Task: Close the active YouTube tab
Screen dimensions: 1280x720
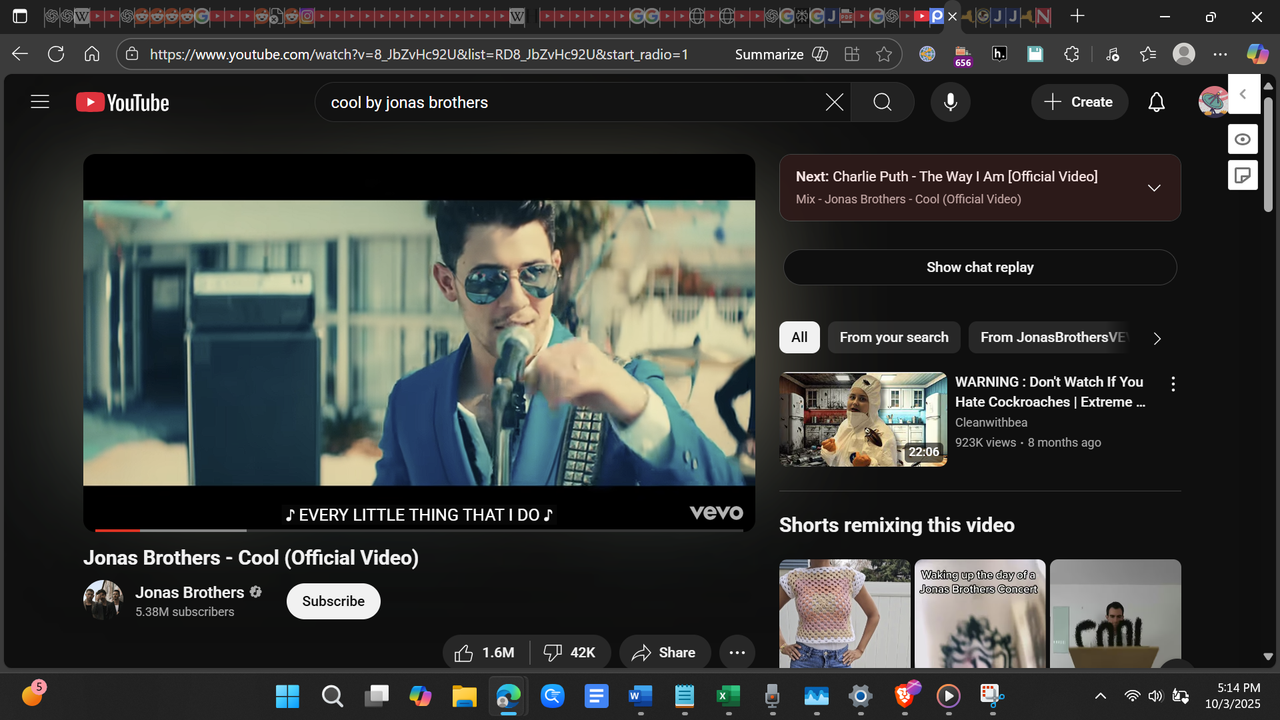Action: [953, 17]
